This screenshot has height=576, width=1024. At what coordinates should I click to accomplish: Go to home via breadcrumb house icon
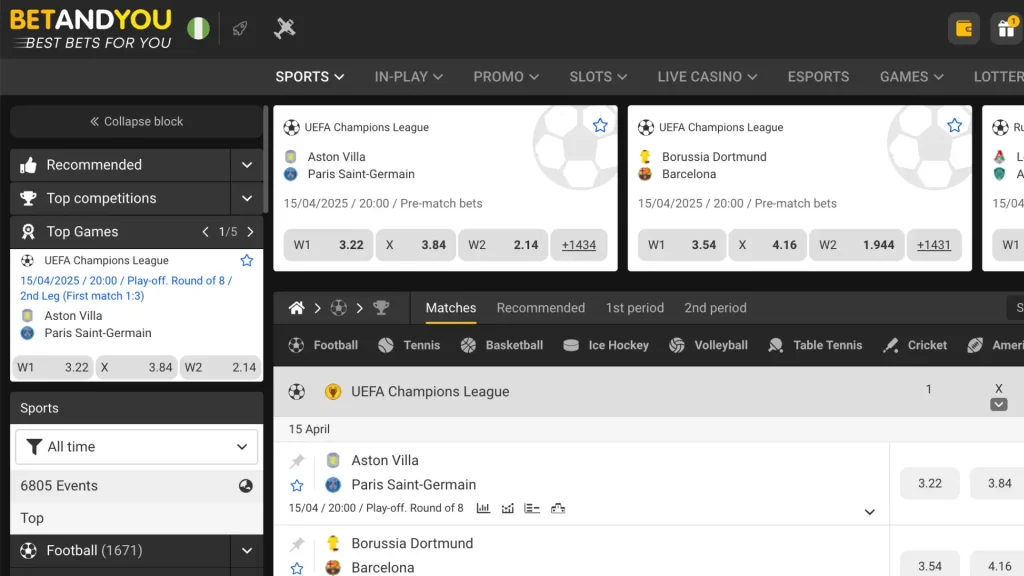[296, 308]
